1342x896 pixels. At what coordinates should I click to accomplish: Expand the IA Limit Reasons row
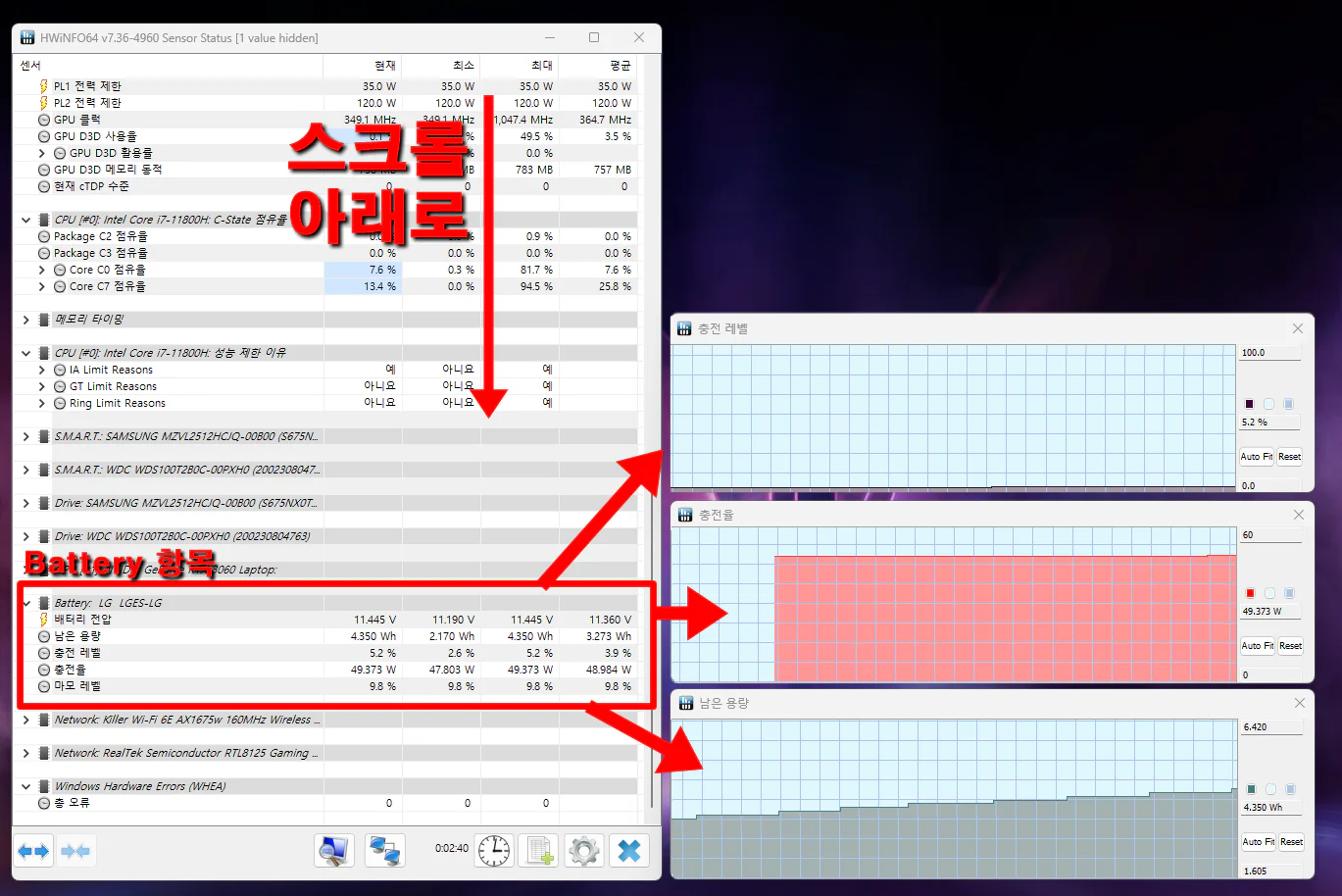41,370
